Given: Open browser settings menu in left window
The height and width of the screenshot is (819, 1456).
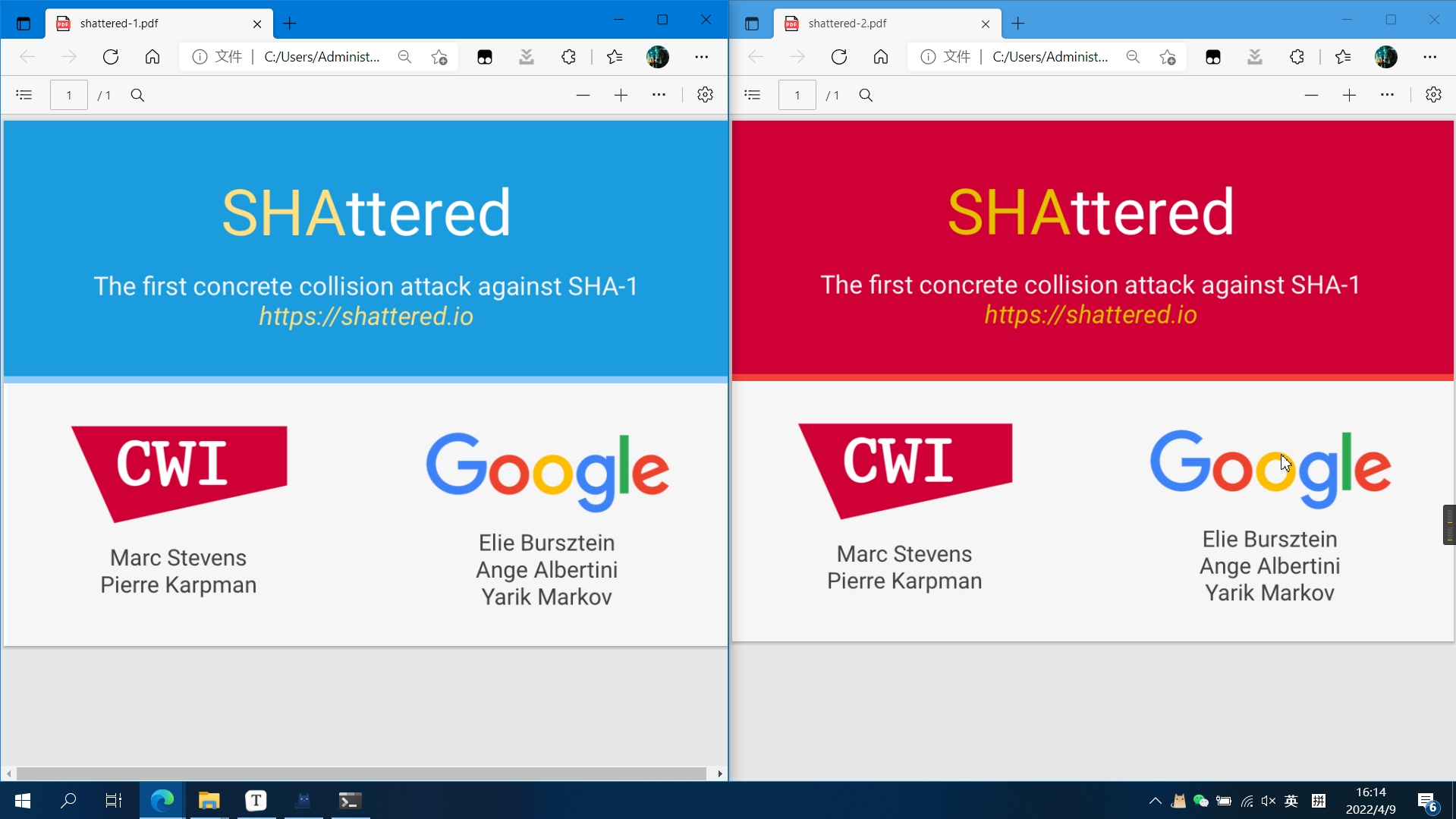Looking at the screenshot, I should pos(702,57).
